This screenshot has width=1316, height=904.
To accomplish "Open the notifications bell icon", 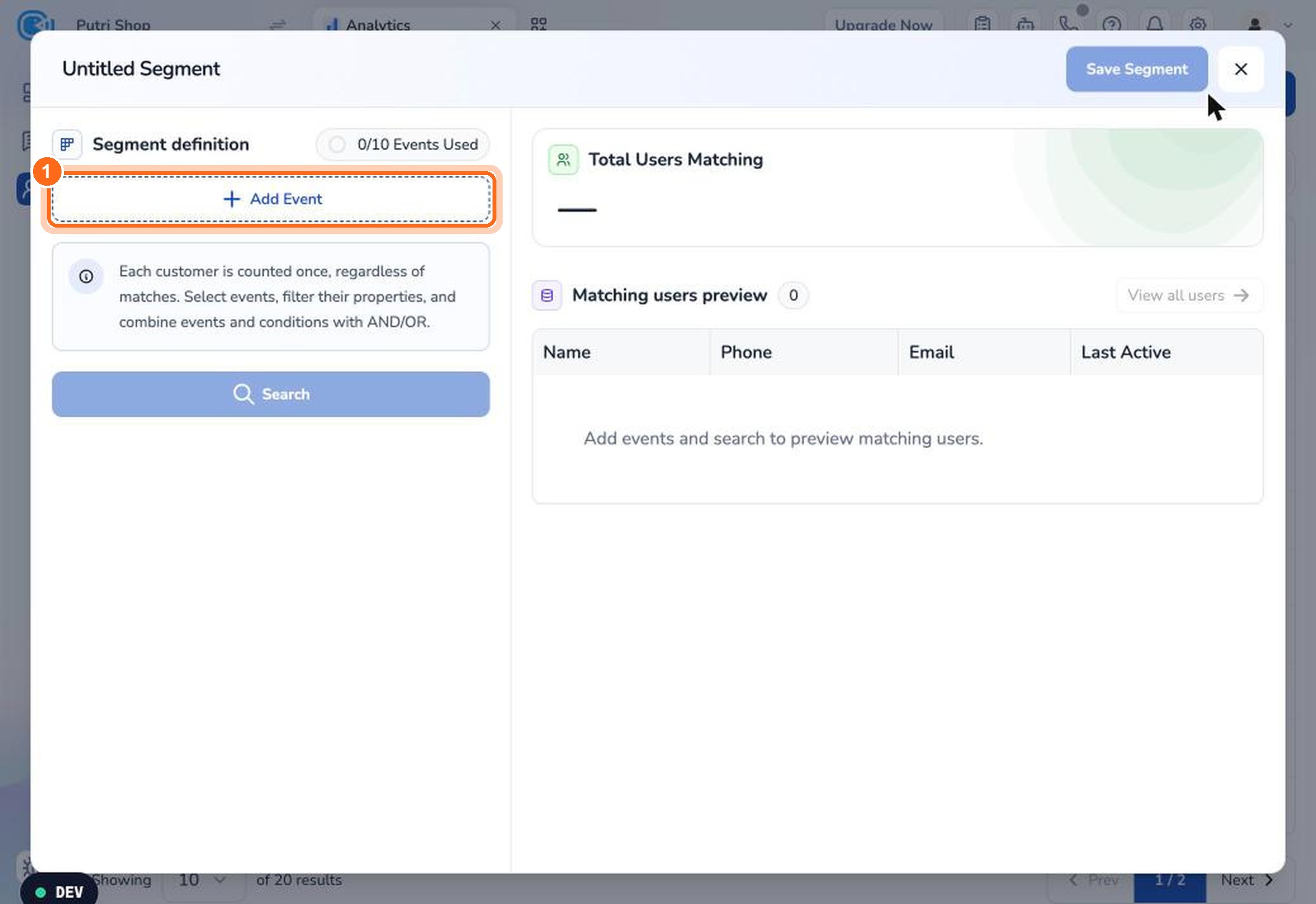I will pyautogui.click(x=1155, y=25).
